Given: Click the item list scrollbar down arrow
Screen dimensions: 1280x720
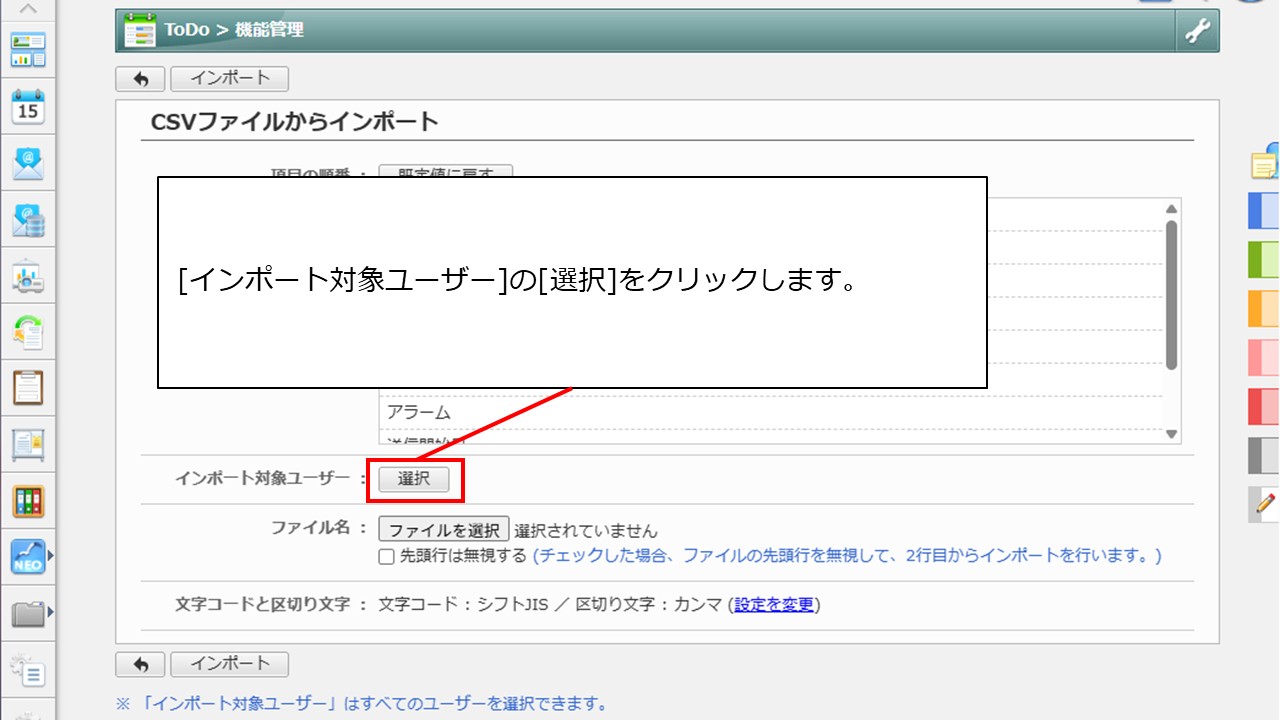Looking at the screenshot, I should [x=1171, y=434].
